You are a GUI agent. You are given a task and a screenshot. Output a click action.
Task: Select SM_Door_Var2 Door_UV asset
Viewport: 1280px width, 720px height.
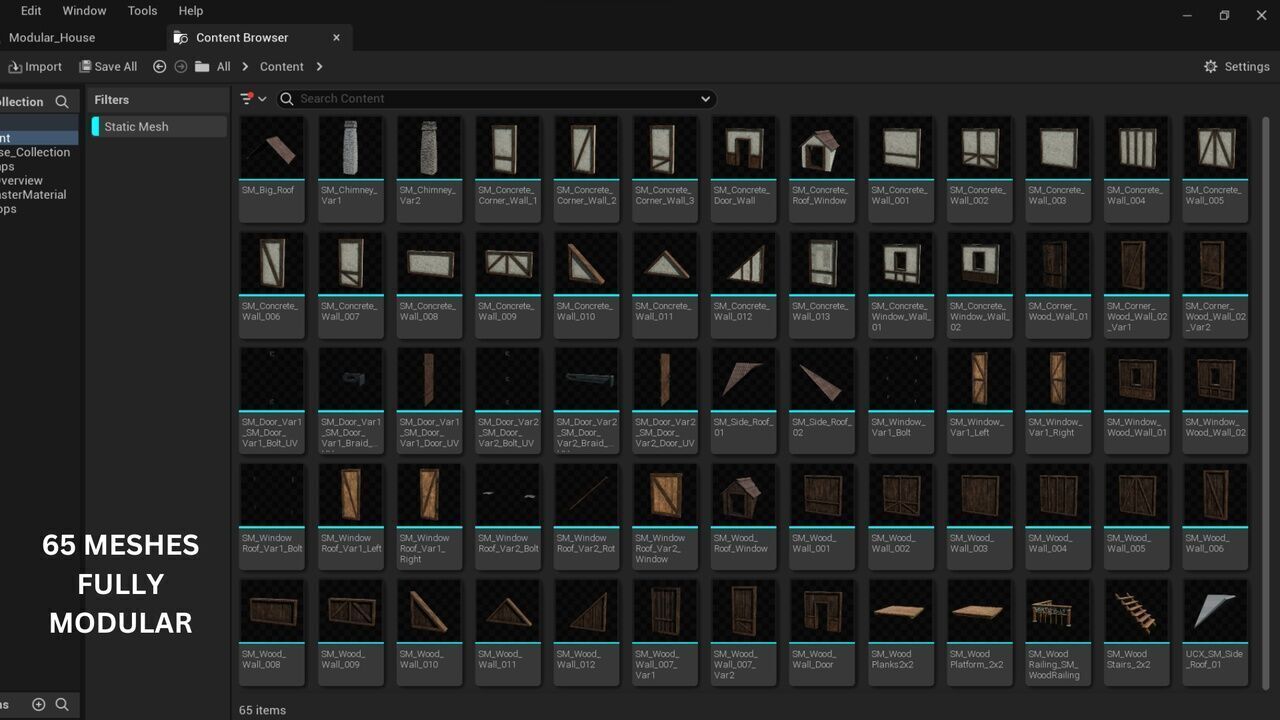click(665, 401)
